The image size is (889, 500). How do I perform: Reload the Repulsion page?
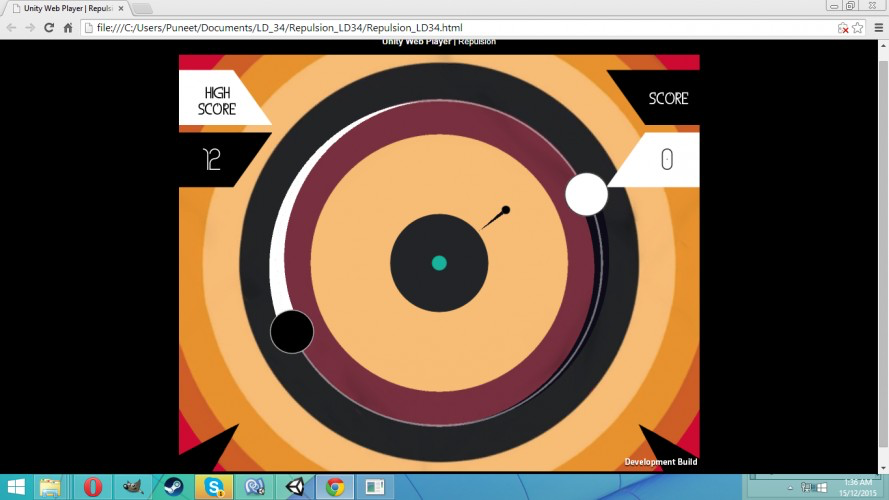[x=49, y=28]
